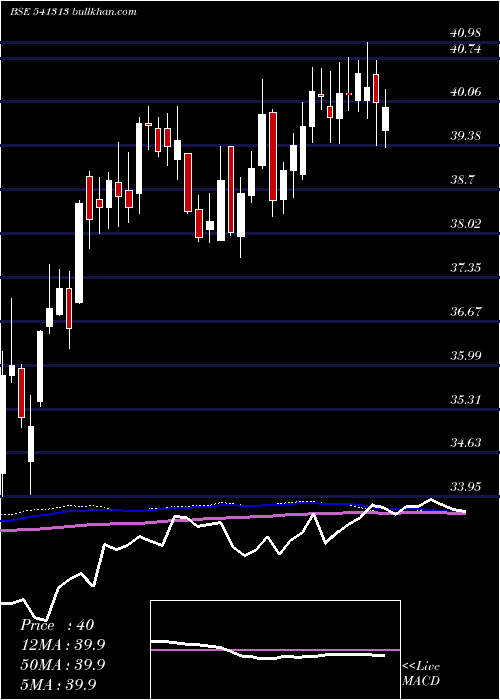This screenshot has height=700, width=500.
Task: Click the 40.74 price axis label
Action: click(466, 49)
